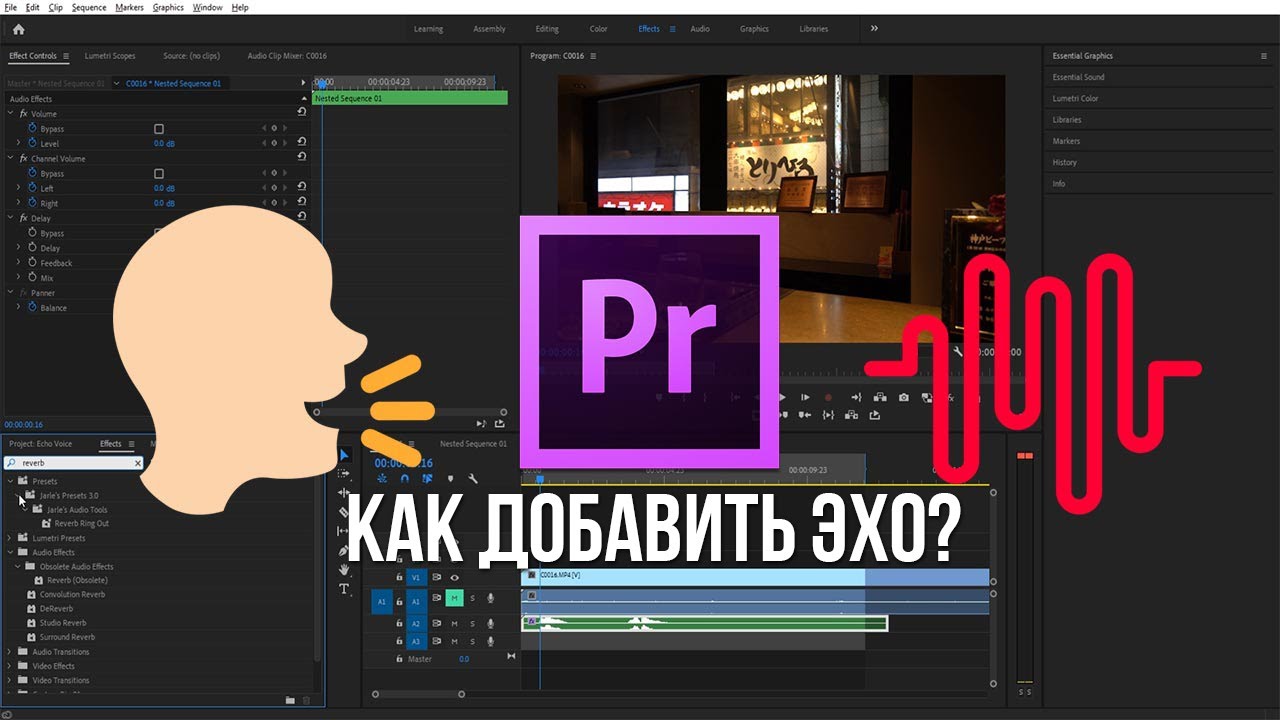
Task: Clear the reverb search text
Action: click(138, 463)
